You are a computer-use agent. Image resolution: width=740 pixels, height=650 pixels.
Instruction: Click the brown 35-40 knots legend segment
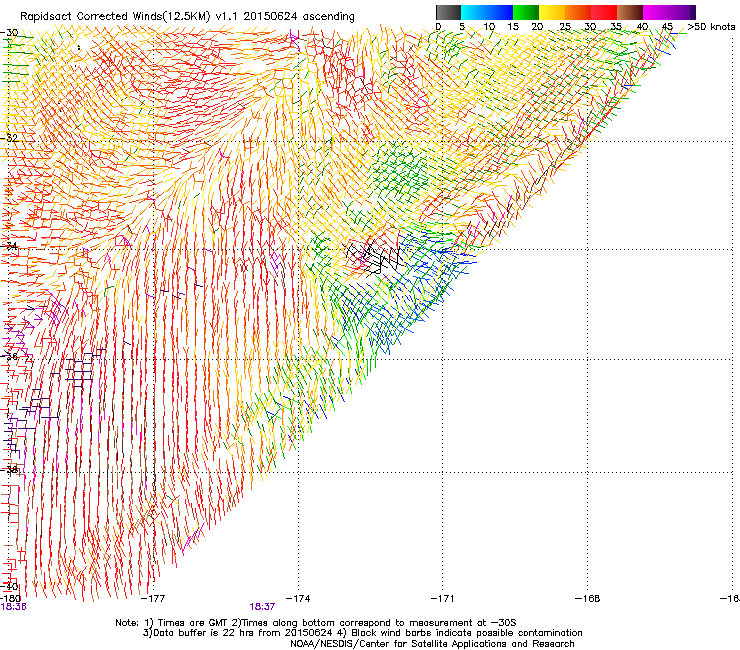coord(630,12)
